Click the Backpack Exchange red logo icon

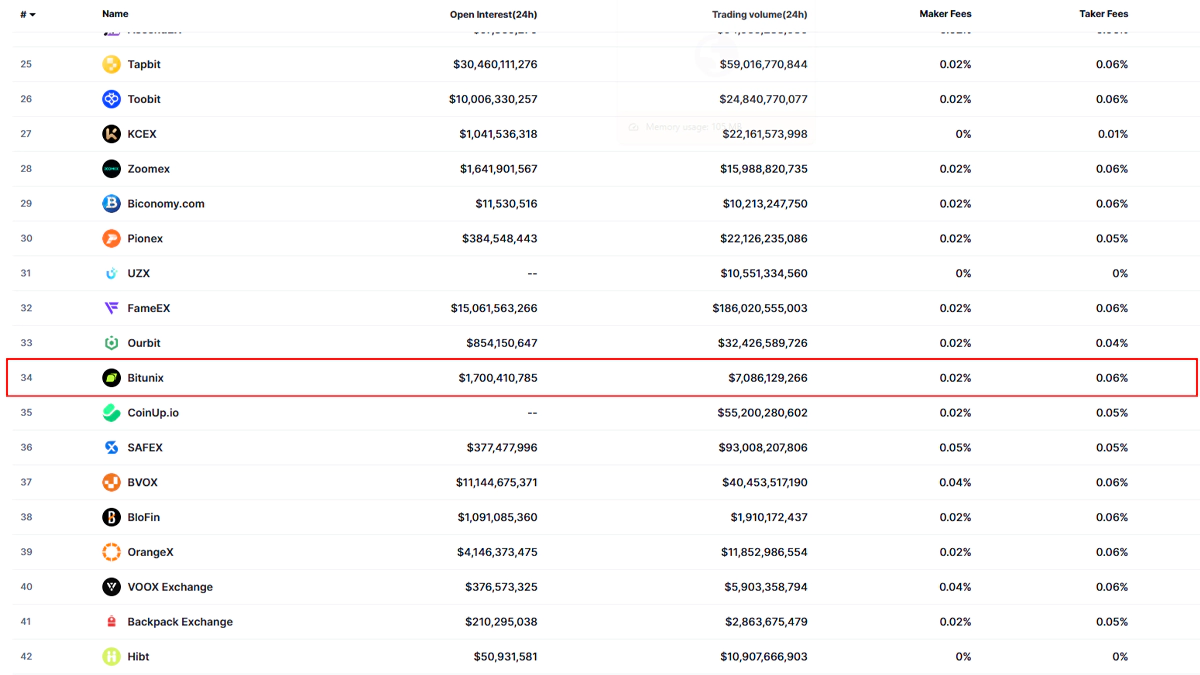111,622
